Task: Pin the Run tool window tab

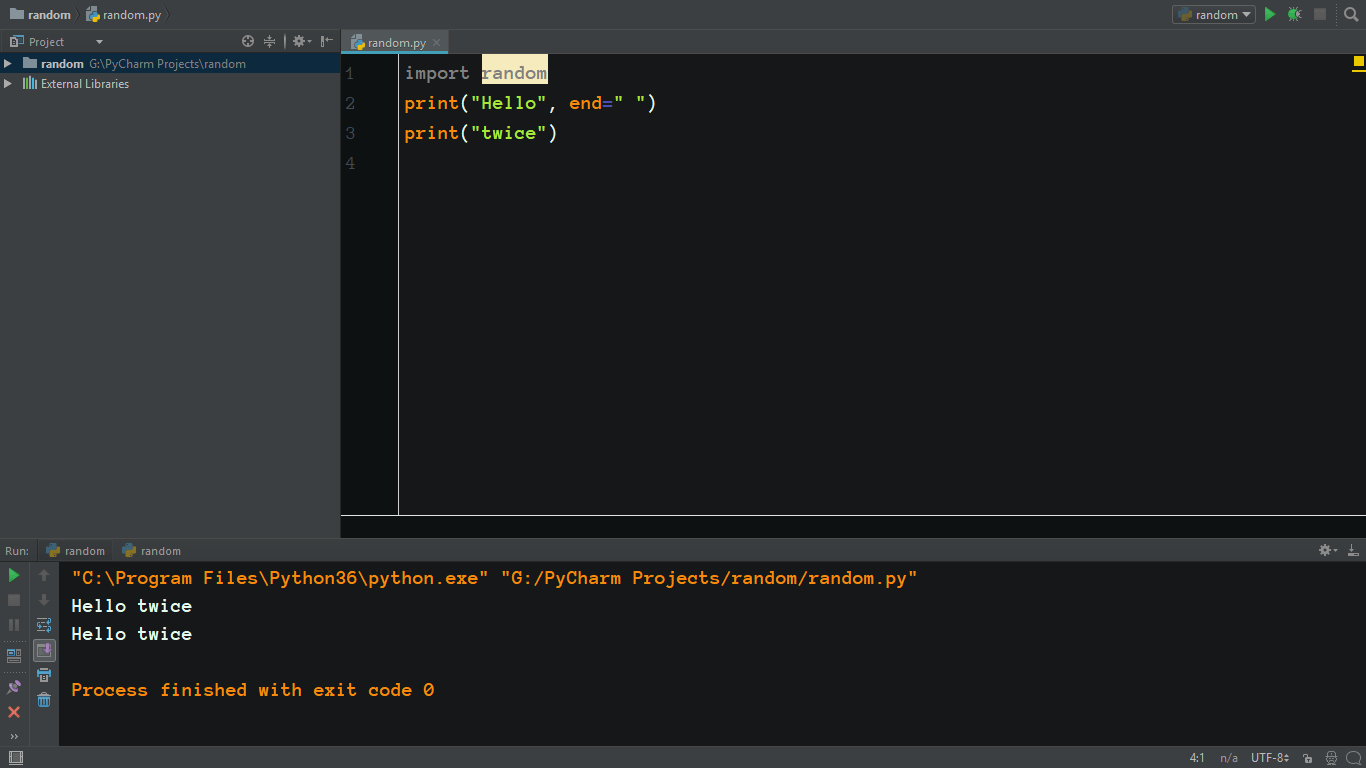Action: tap(13, 686)
